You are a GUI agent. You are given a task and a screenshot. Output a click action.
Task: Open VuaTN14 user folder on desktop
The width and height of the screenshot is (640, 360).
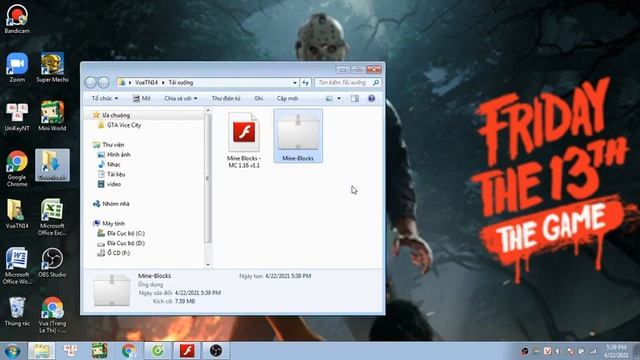[x=17, y=213]
